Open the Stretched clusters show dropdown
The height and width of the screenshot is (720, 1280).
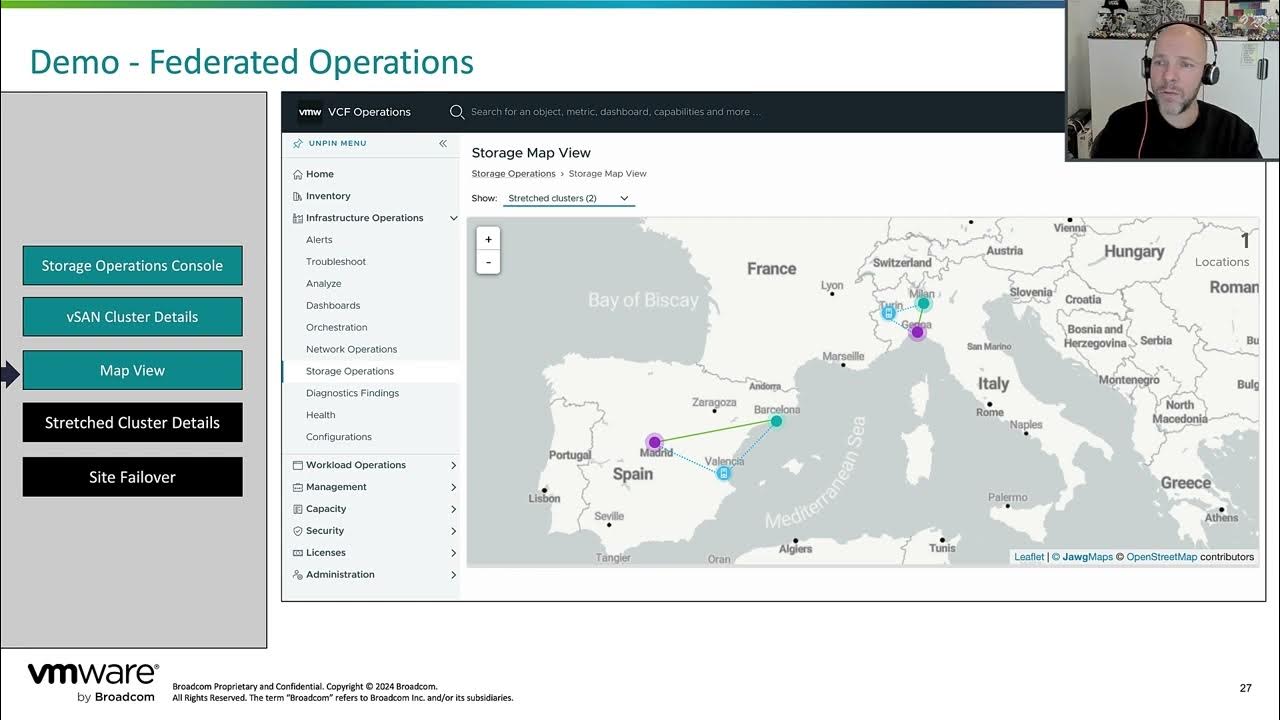pos(568,198)
